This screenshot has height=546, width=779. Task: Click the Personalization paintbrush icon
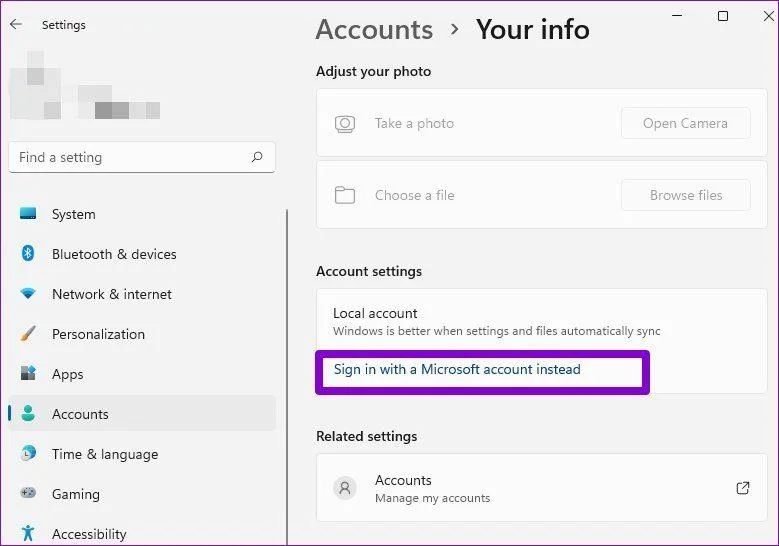28,333
